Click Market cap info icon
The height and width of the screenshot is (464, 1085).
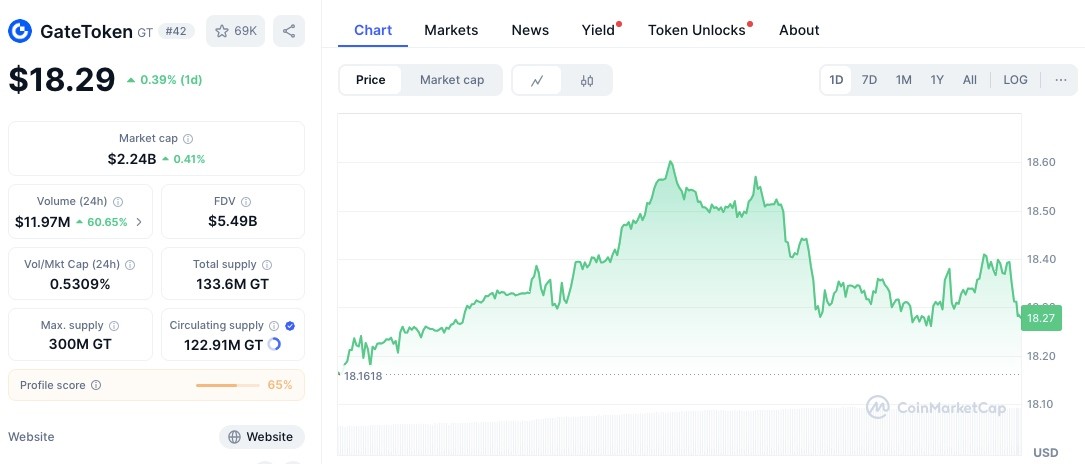point(188,139)
